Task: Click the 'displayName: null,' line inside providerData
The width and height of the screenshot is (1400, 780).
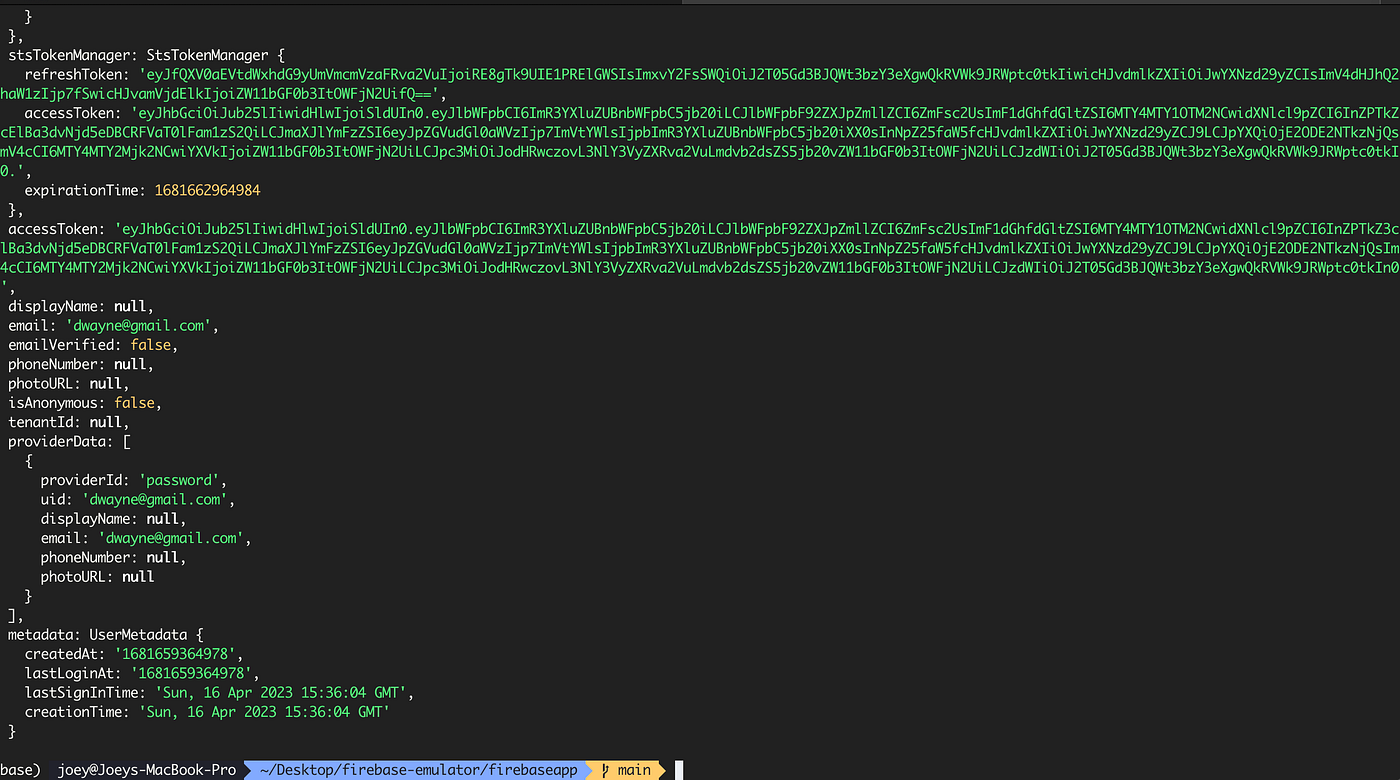Action: tap(114, 519)
